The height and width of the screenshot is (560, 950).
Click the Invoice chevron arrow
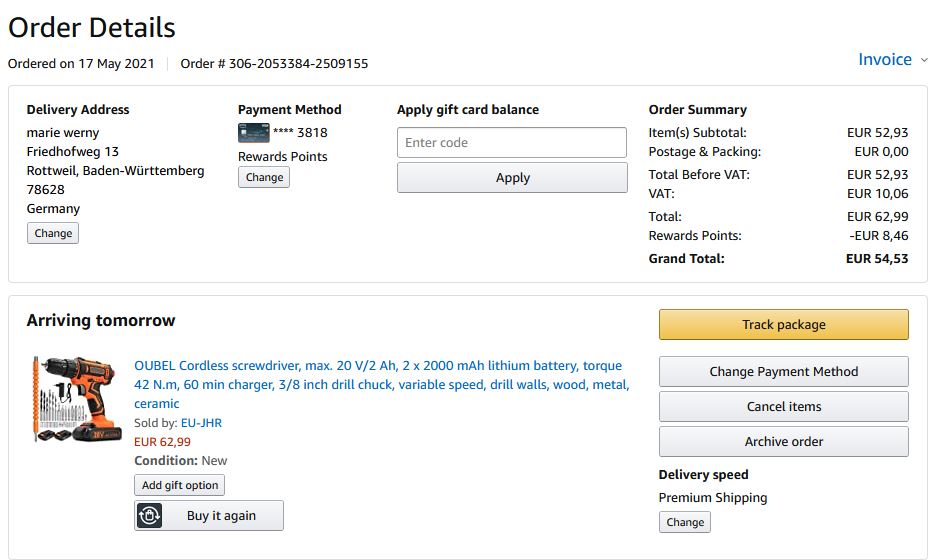click(x=924, y=60)
